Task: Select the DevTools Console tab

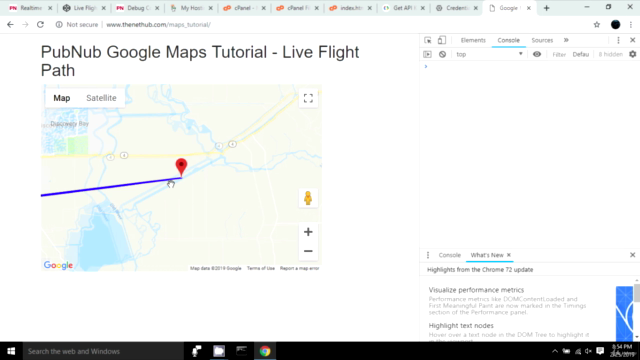Action: 509,40
